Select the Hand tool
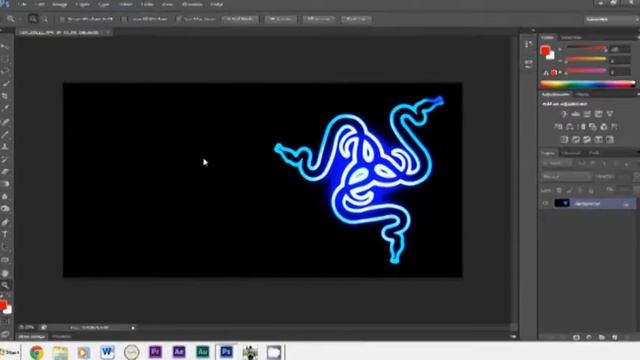 (x=5, y=273)
